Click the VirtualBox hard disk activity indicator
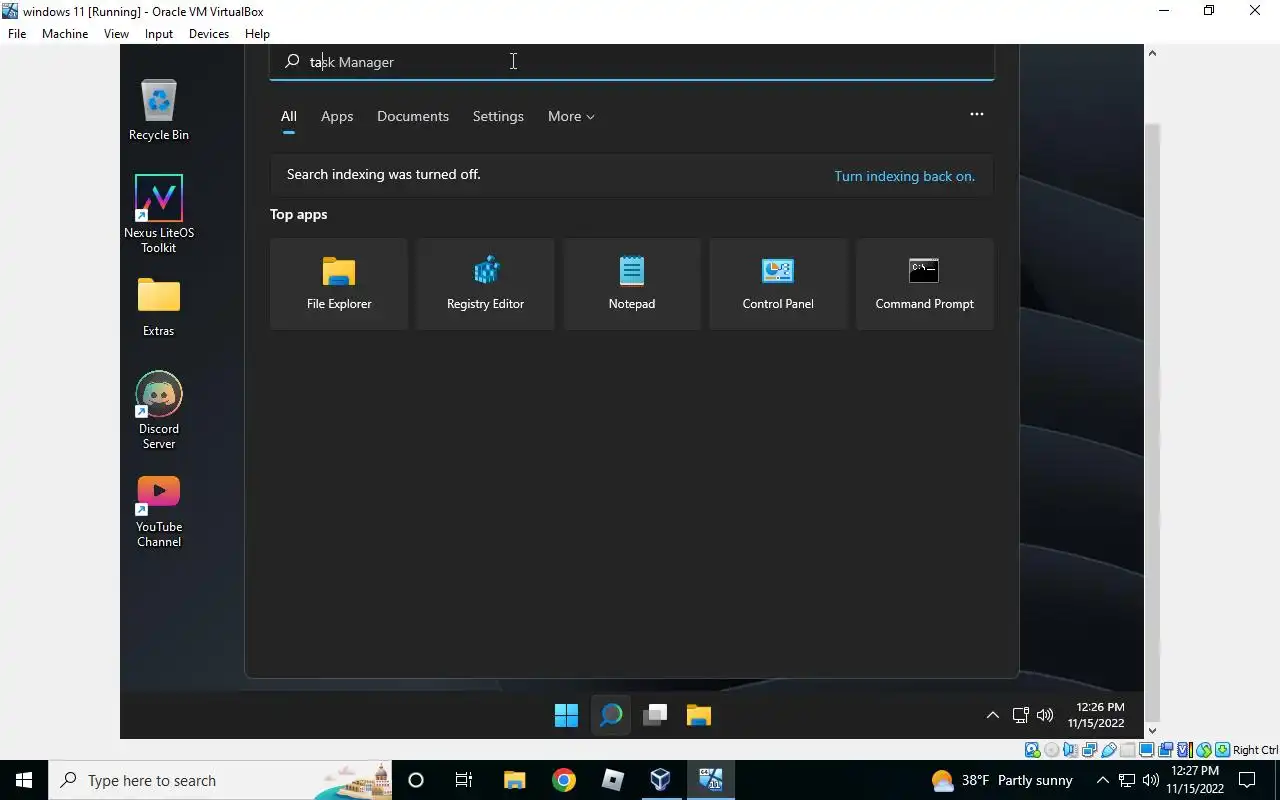This screenshot has width=1280, height=800. tap(1032, 750)
